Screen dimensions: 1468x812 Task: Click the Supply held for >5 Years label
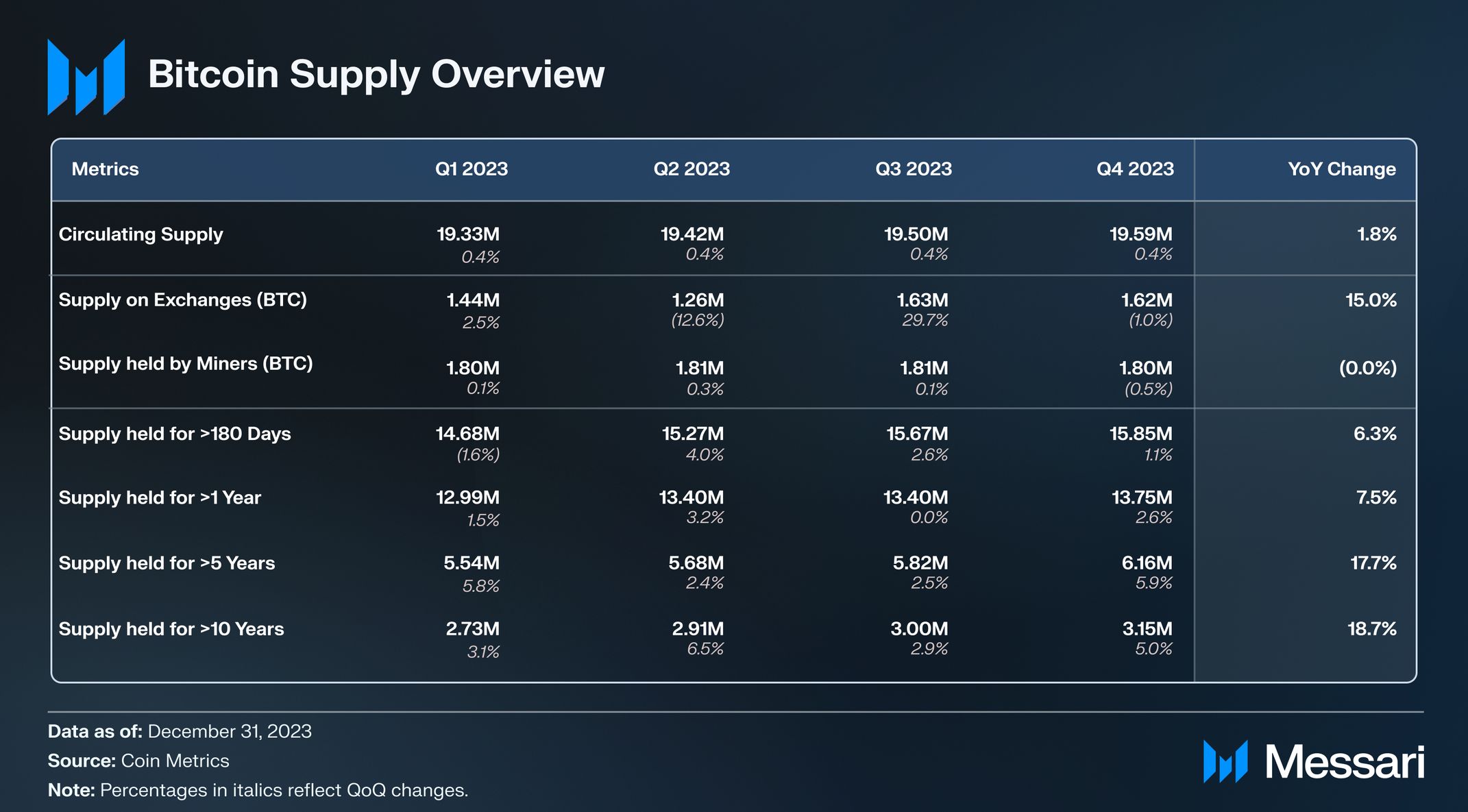point(167,563)
